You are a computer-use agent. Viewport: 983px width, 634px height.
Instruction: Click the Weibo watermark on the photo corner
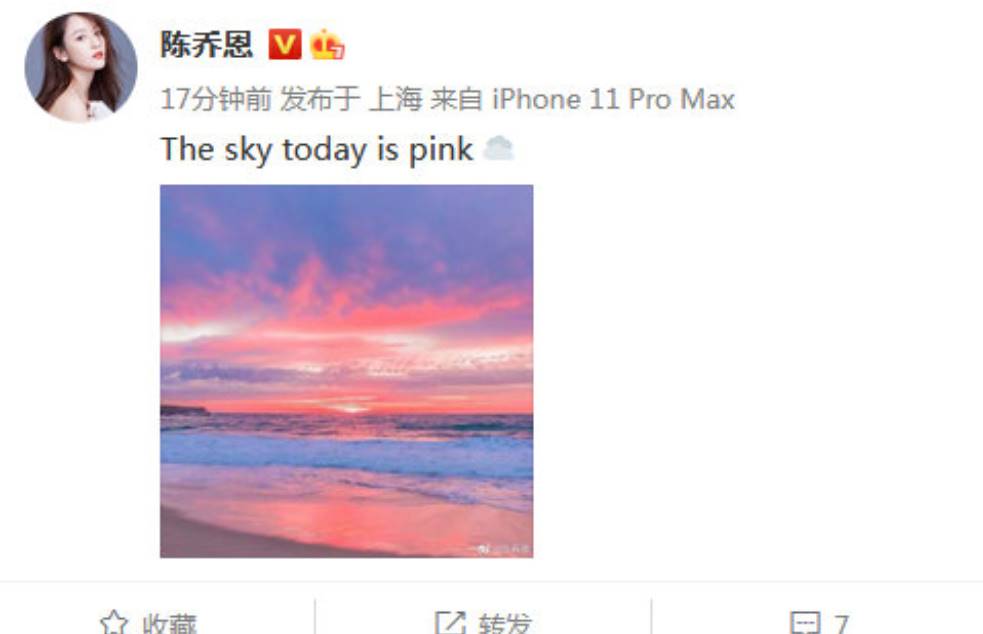coord(502,549)
